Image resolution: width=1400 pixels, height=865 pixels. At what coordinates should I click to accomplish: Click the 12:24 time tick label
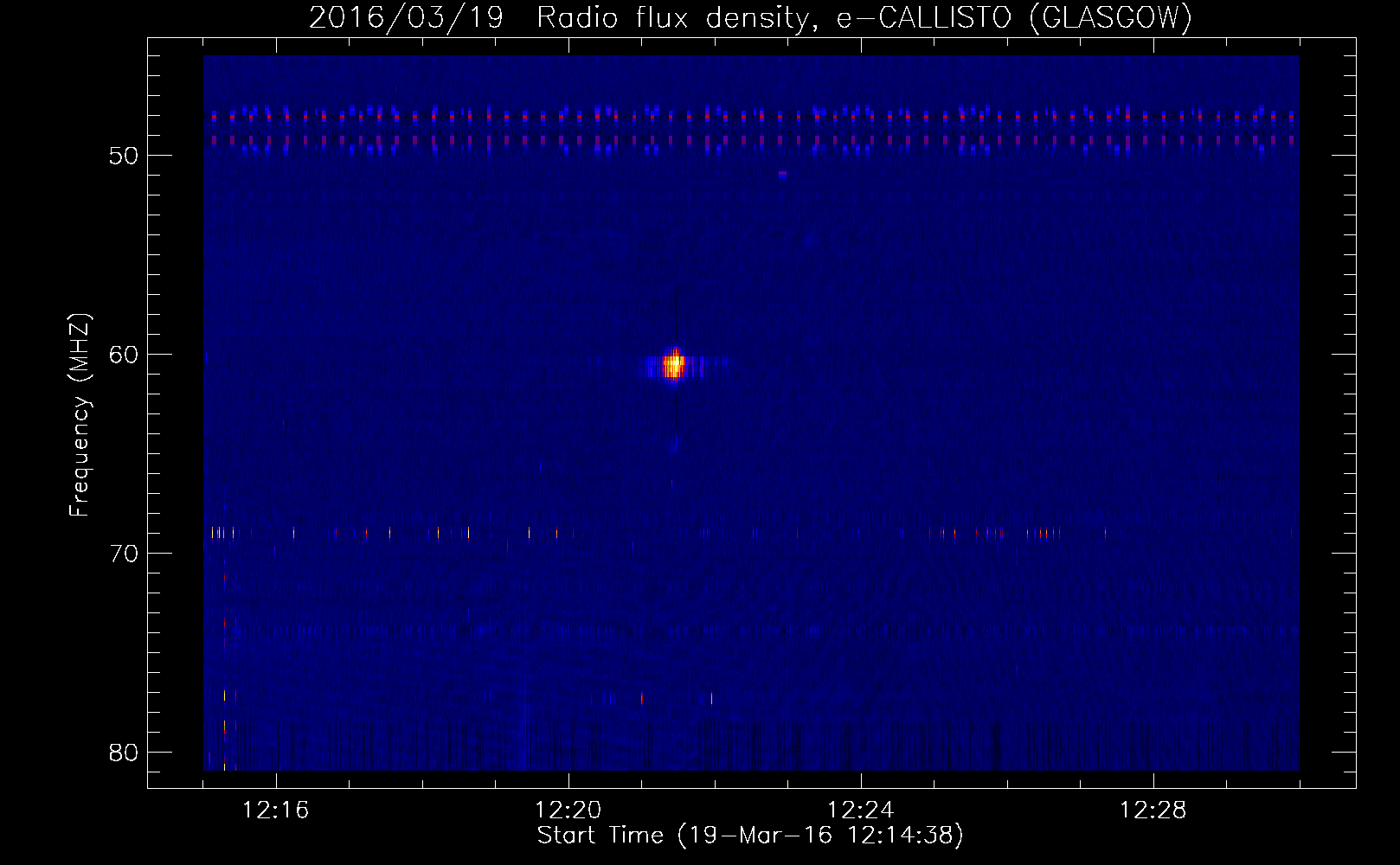tap(861, 811)
